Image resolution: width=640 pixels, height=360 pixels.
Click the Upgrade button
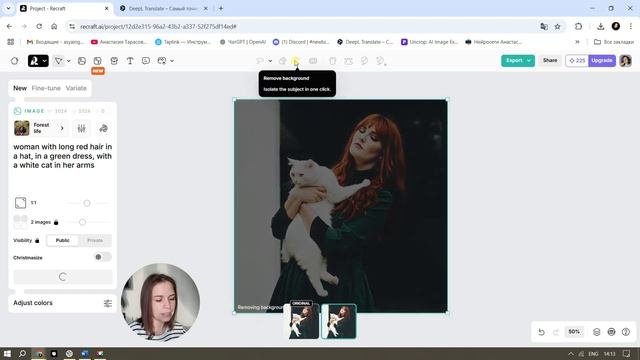602,60
